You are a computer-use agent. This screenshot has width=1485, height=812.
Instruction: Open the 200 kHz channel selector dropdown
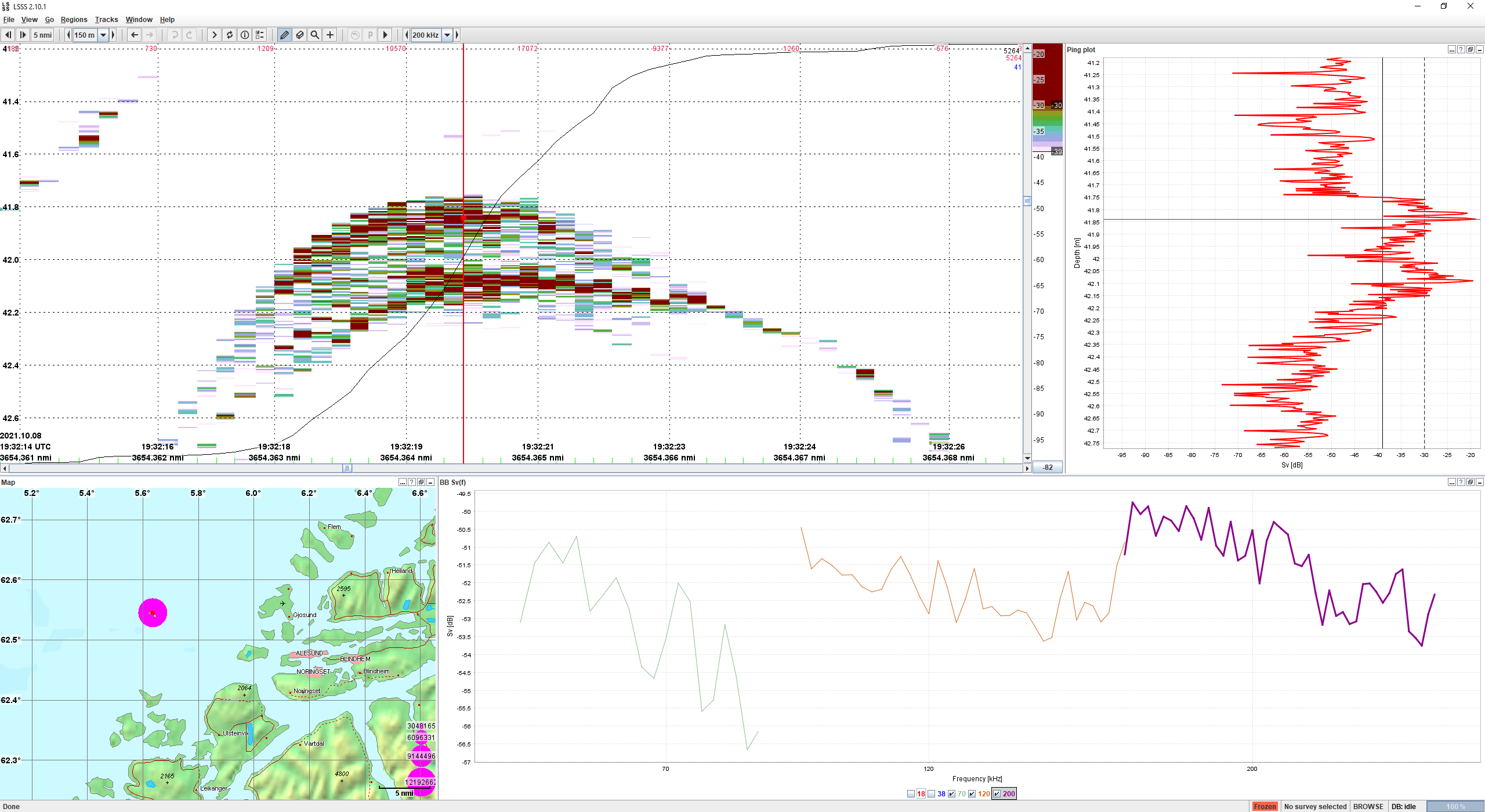(x=447, y=35)
